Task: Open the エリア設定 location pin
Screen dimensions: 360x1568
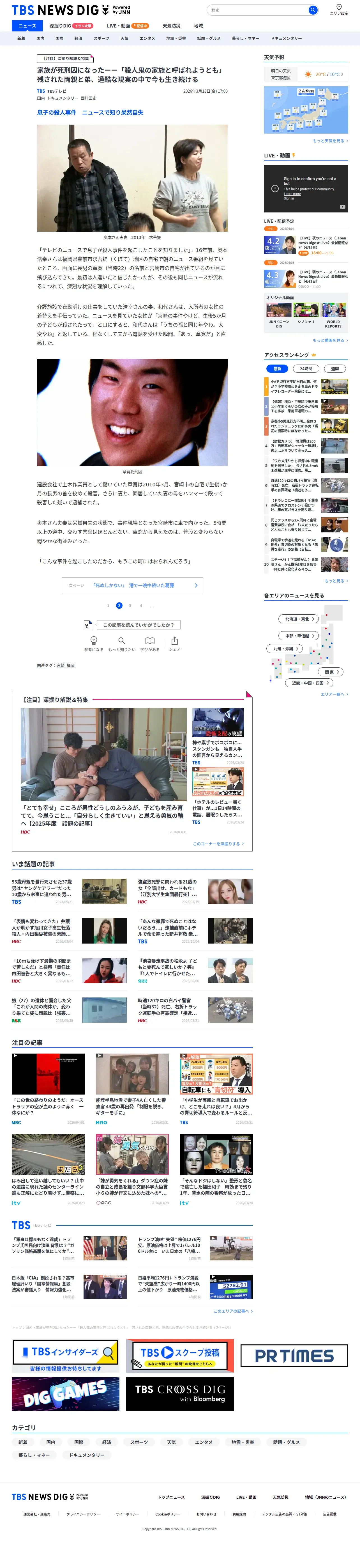Action: click(x=339, y=7)
